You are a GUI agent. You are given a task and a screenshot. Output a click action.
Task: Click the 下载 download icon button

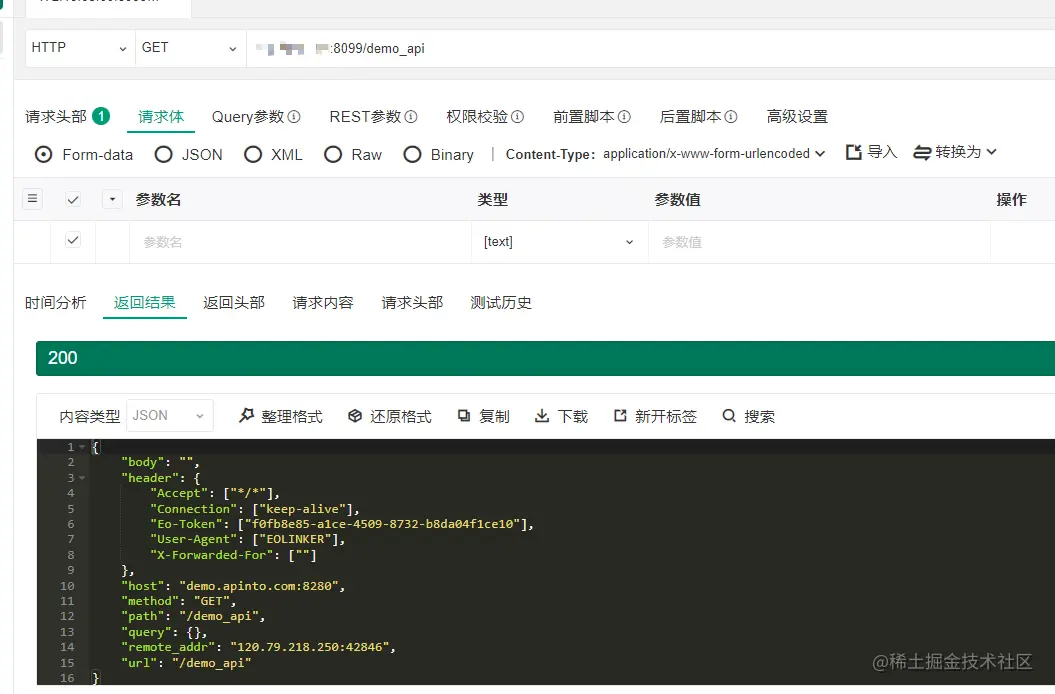[562, 416]
